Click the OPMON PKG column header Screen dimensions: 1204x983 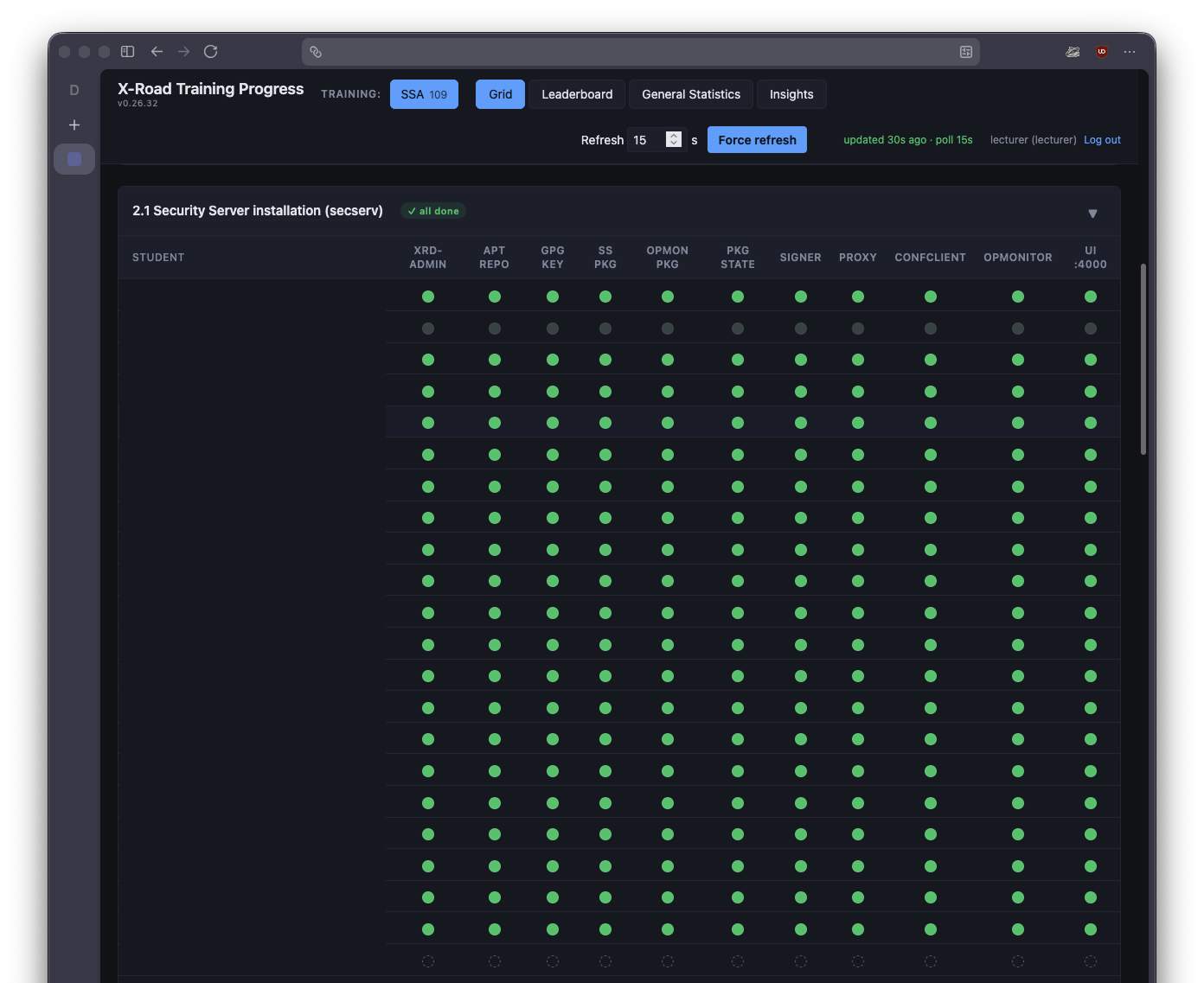click(668, 258)
